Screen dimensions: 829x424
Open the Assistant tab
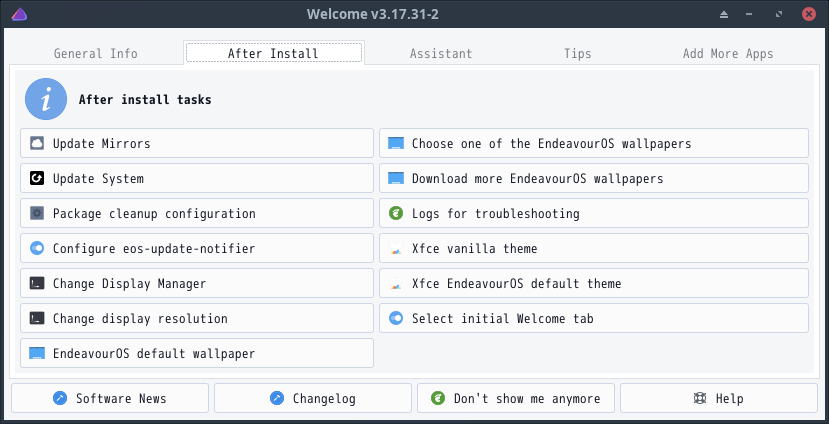tap(441, 53)
